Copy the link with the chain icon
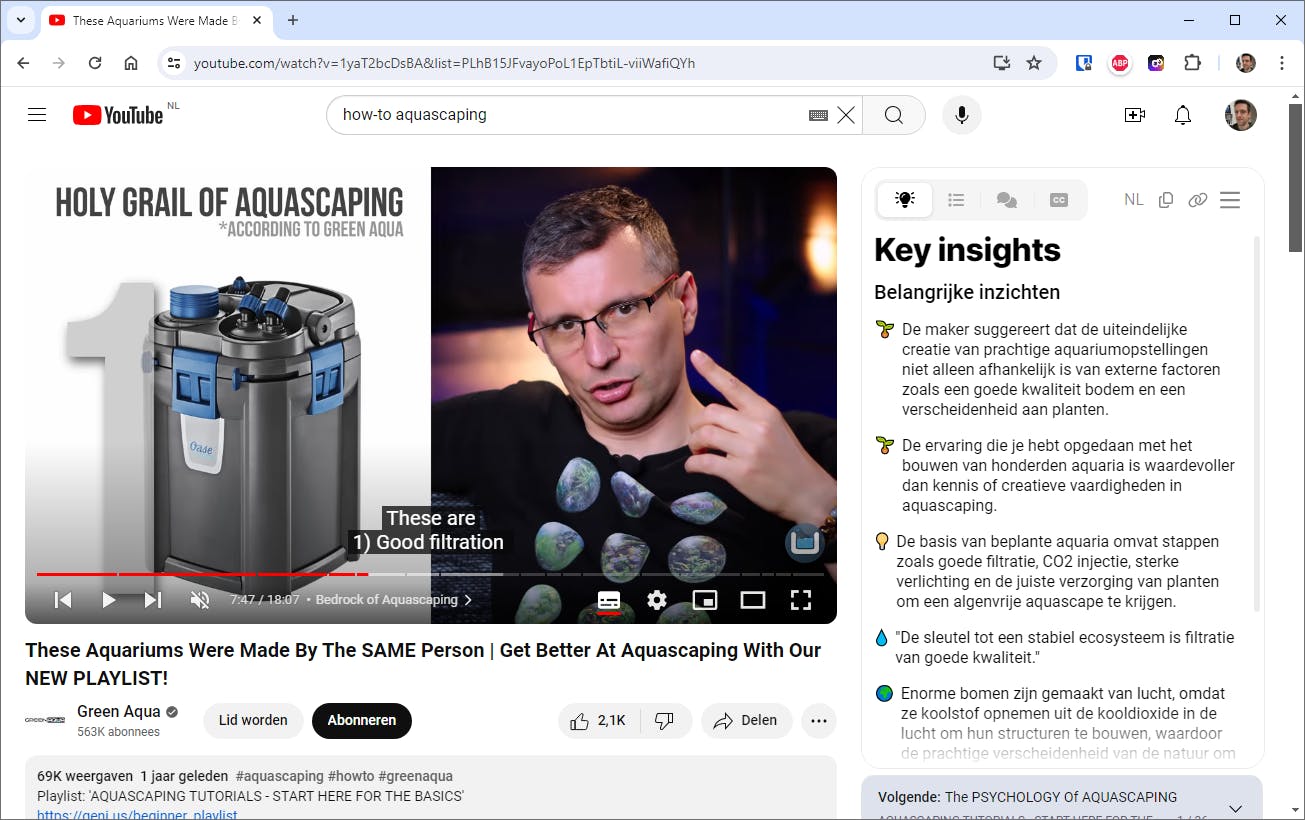The width and height of the screenshot is (1305, 820). coord(1197,200)
